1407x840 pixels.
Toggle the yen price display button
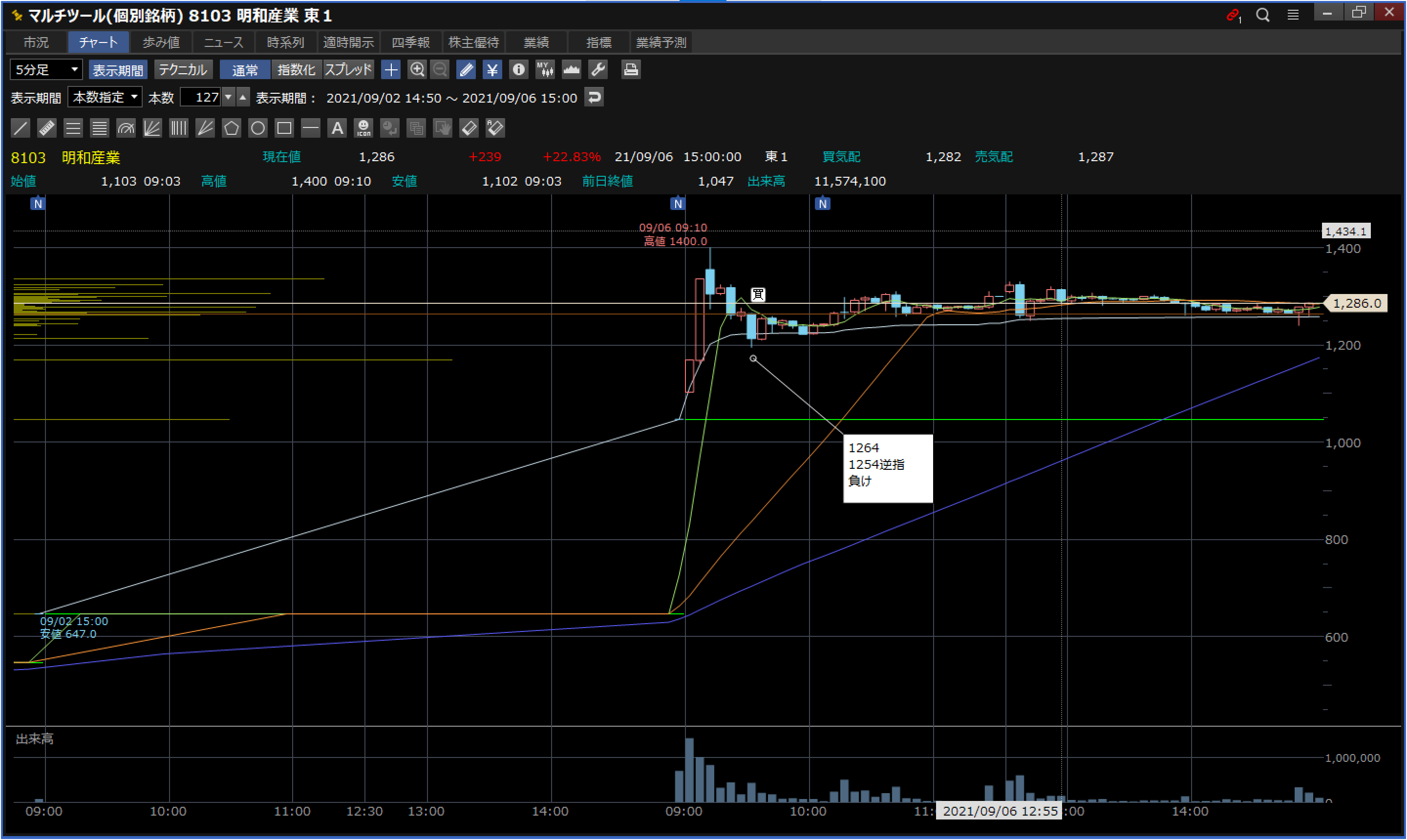[492, 70]
